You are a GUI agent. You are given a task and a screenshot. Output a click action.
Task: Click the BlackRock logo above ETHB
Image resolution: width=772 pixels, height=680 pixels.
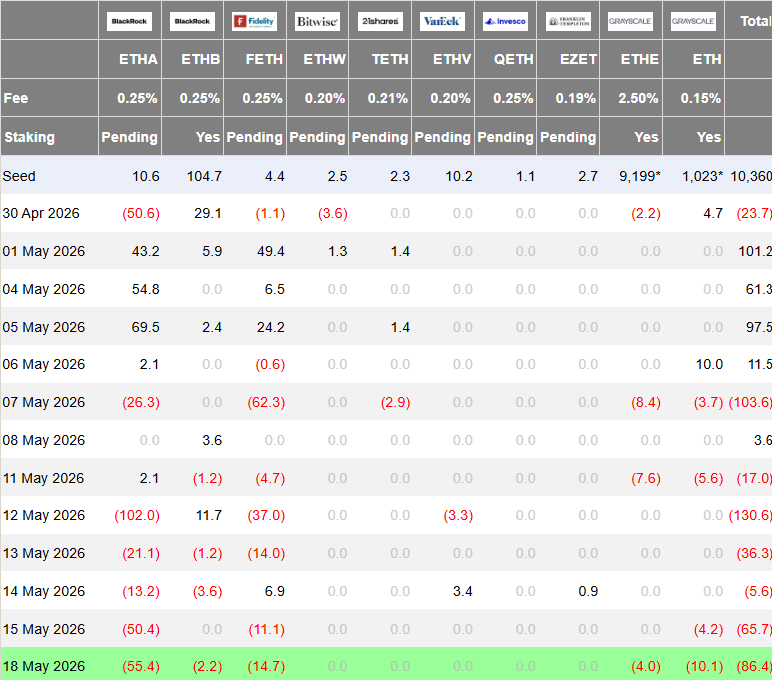click(192, 21)
